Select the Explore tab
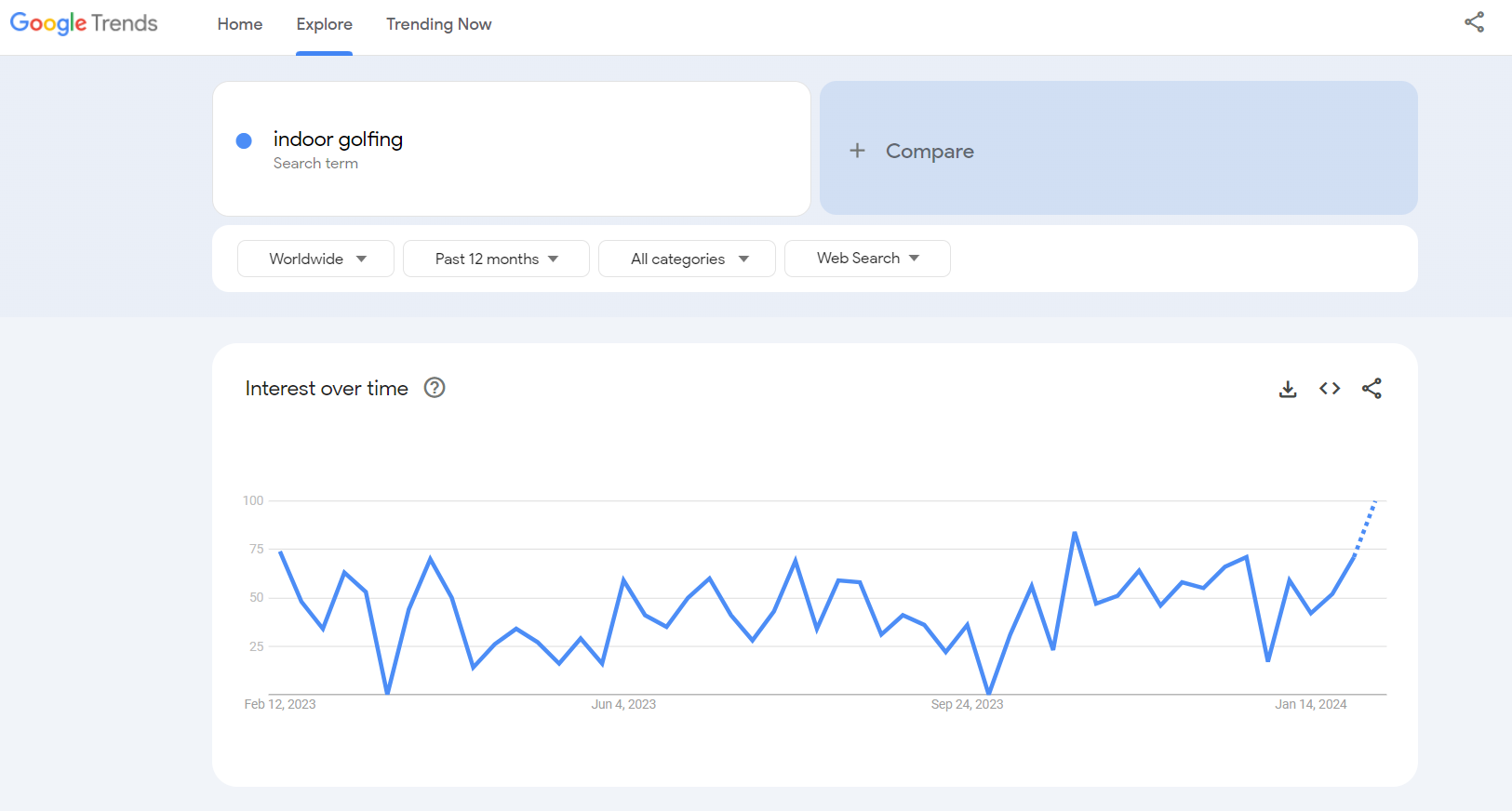Image resolution: width=1512 pixels, height=811 pixels. click(x=324, y=24)
